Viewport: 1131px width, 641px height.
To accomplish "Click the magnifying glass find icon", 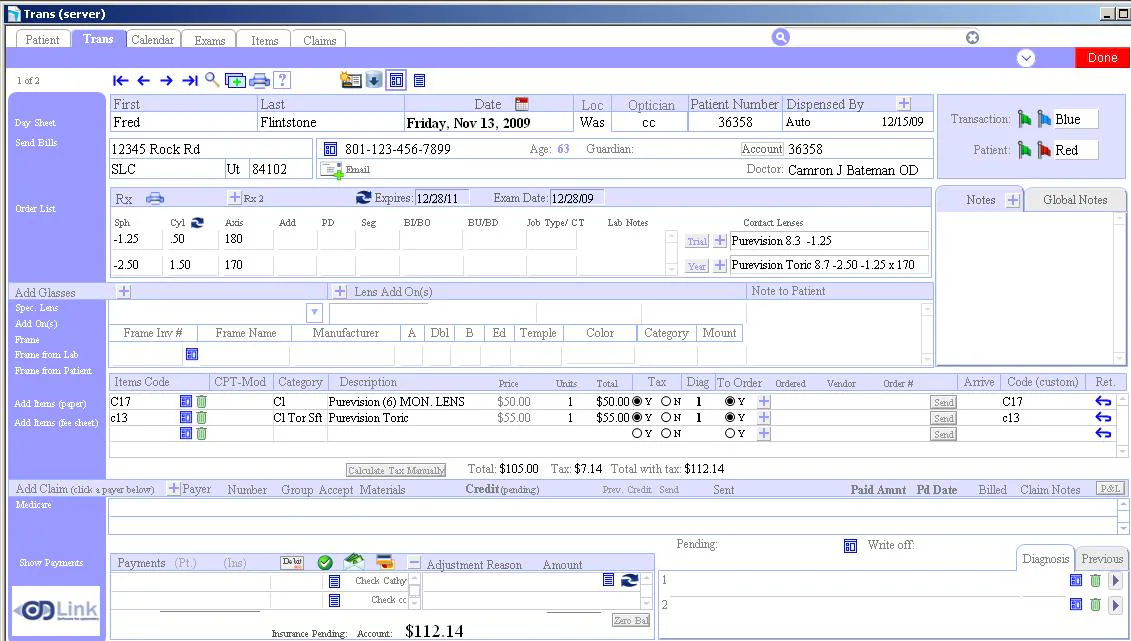I will 212,79.
